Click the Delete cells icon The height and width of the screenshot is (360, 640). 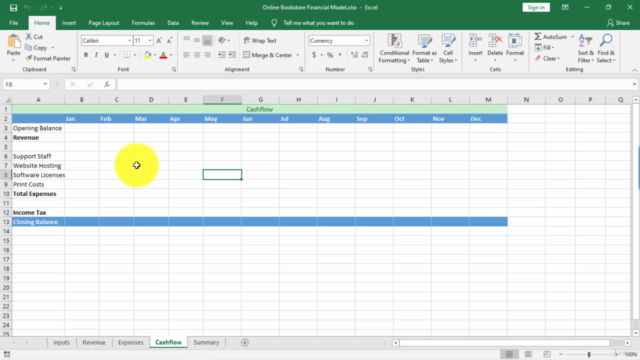(x=495, y=41)
